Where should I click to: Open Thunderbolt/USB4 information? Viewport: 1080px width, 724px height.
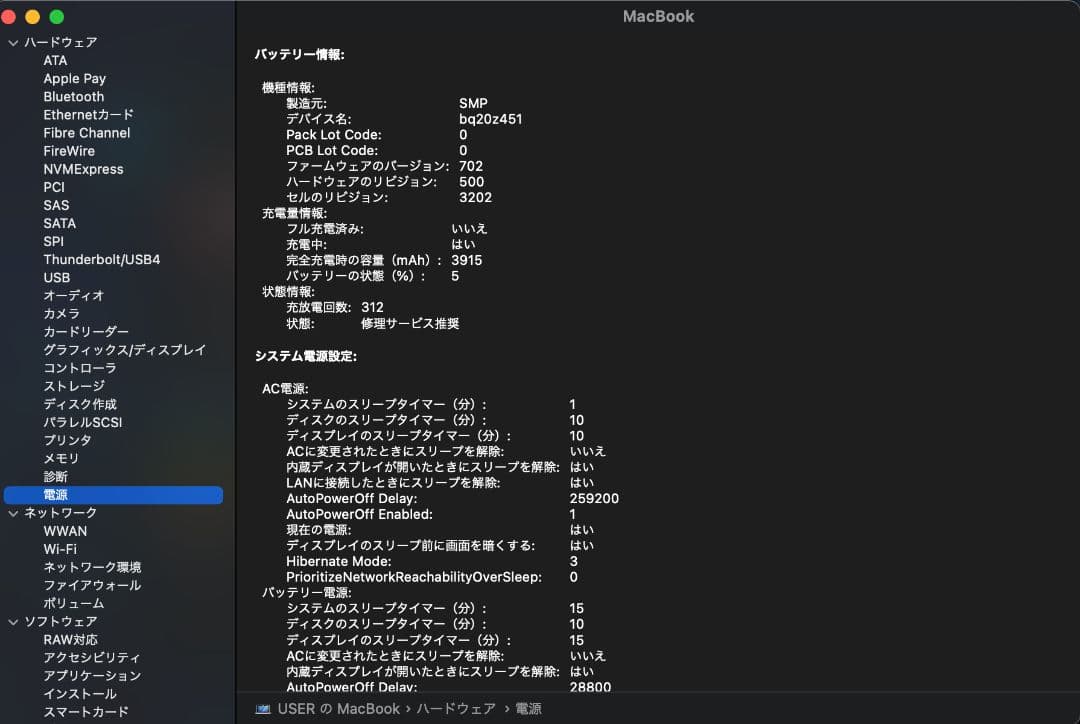[x=99, y=259]
